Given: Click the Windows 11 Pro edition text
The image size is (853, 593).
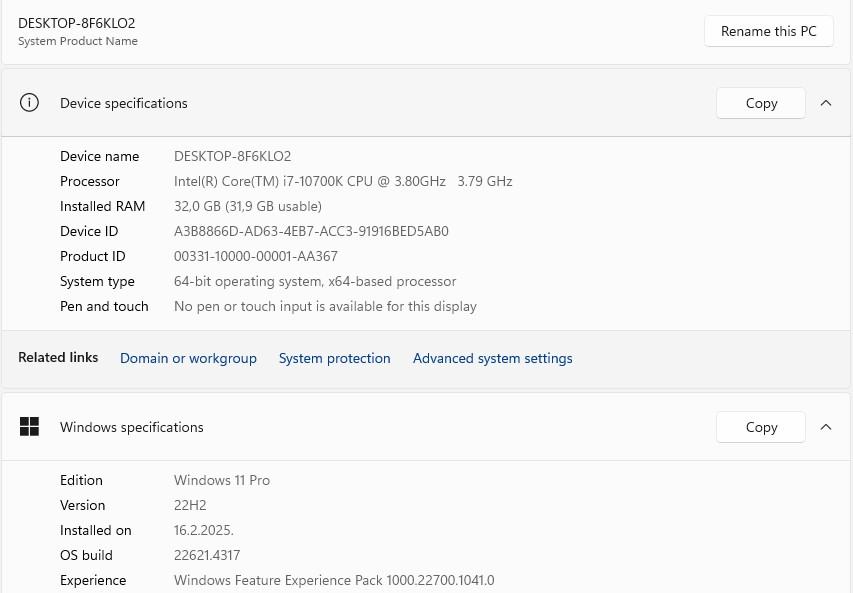Looking at the screenshot, I should coord(222,480).
